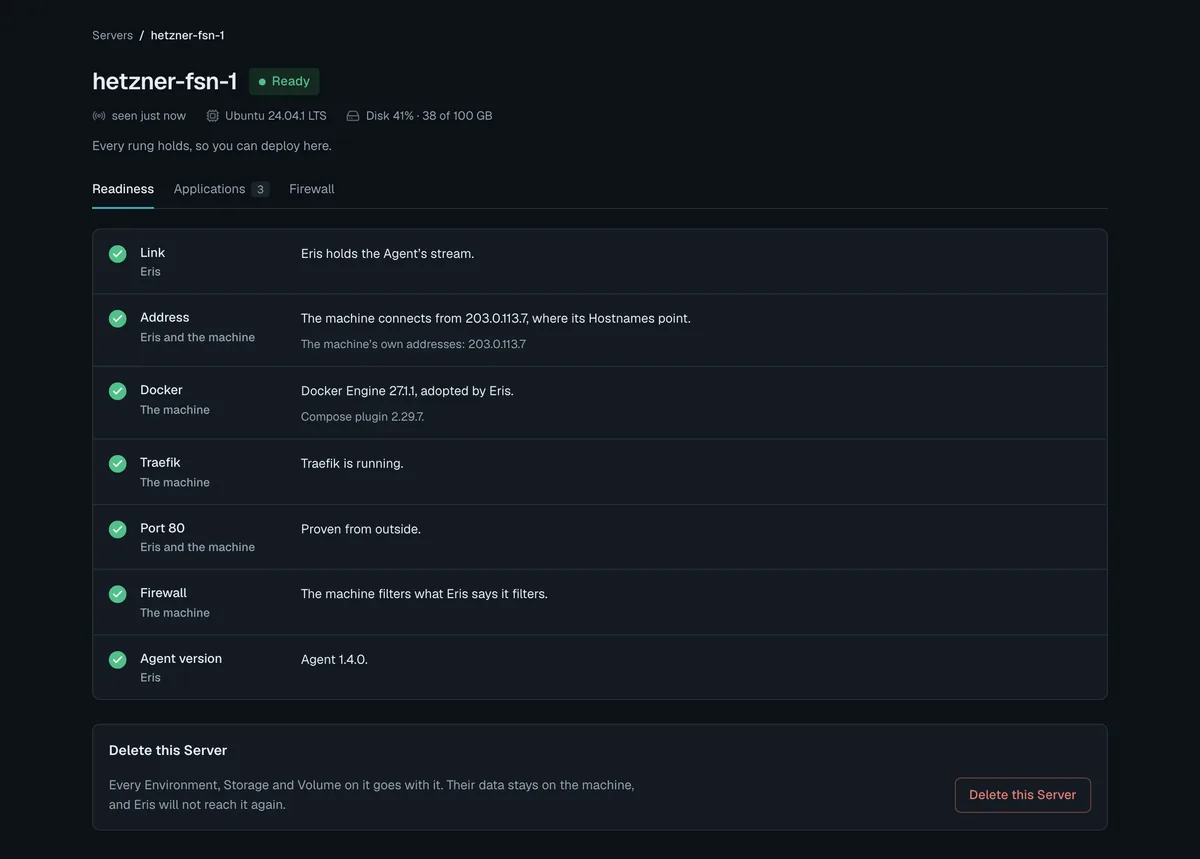Click the hetzner-fsn-1 page heading
The height and width of the screenshot is (859, 1200).
[165, 82]
